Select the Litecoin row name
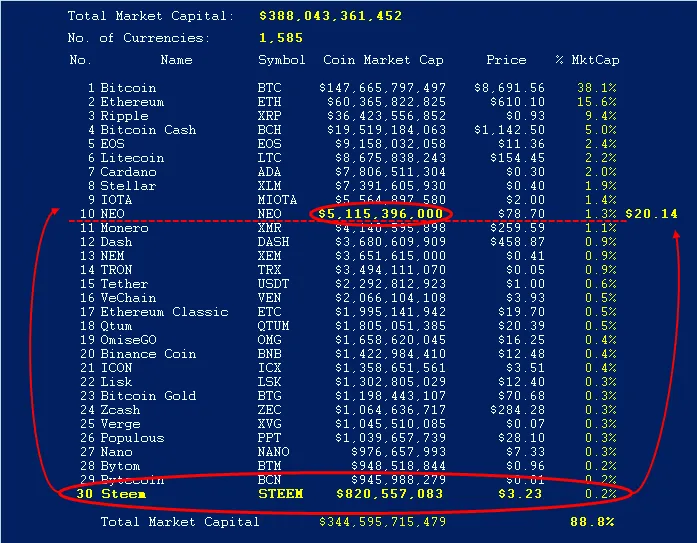This screenshot has height=543, width=697. (x=132, y=158)
